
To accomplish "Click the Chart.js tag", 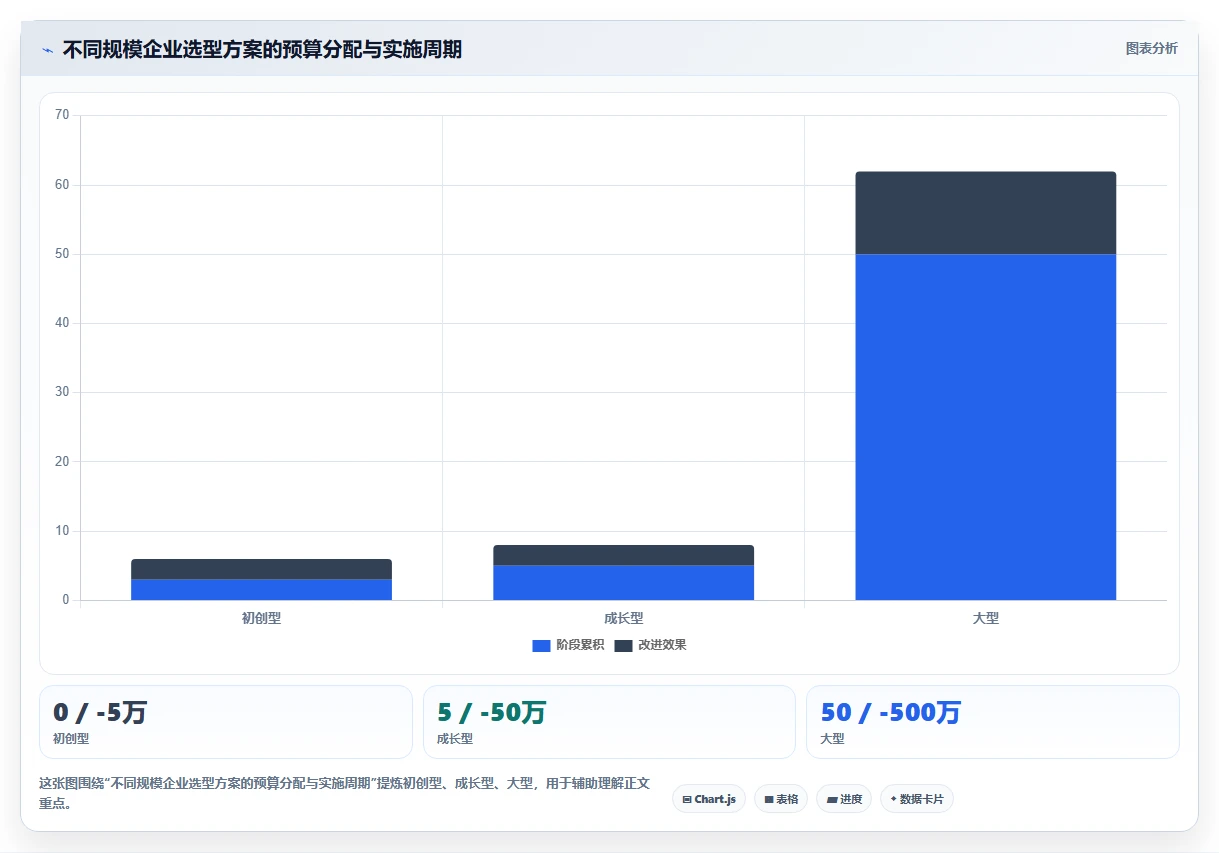I will click(x=709, y=799).
